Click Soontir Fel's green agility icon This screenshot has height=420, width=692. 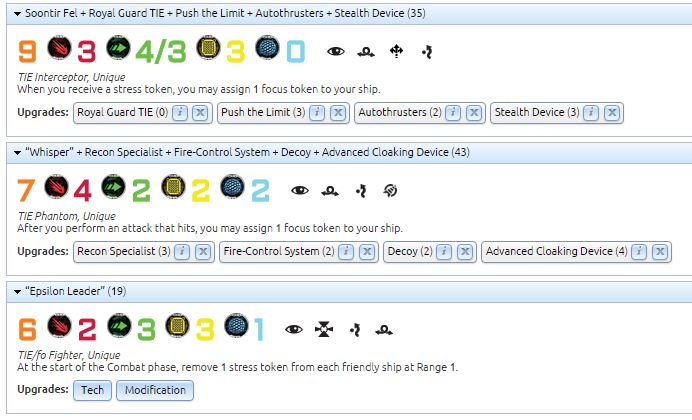point(118,48)
